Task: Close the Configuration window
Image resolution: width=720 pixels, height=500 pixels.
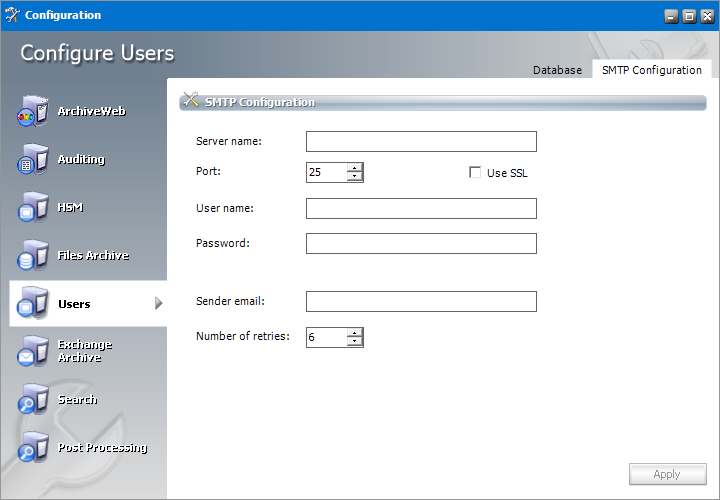Action: click(x=707, y=17)
